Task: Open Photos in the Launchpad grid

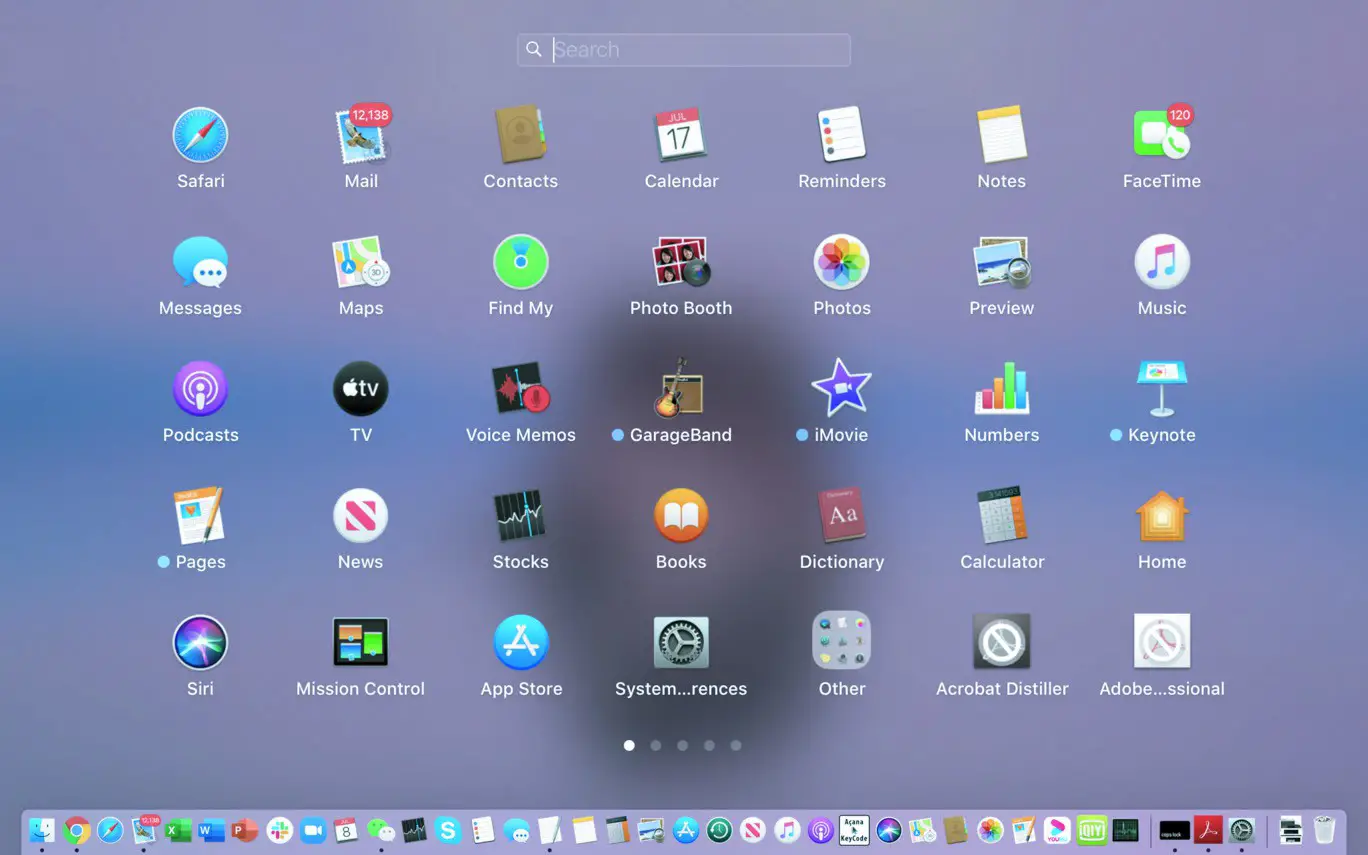Action: tap(842, 262)
